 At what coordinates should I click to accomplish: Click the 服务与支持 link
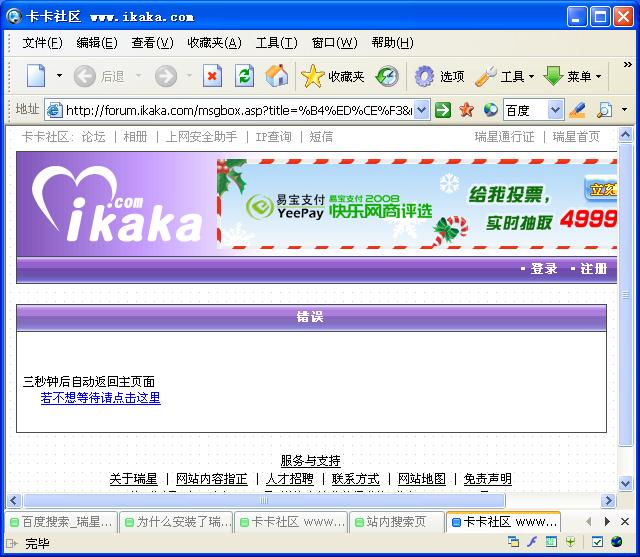pos(311,461)
